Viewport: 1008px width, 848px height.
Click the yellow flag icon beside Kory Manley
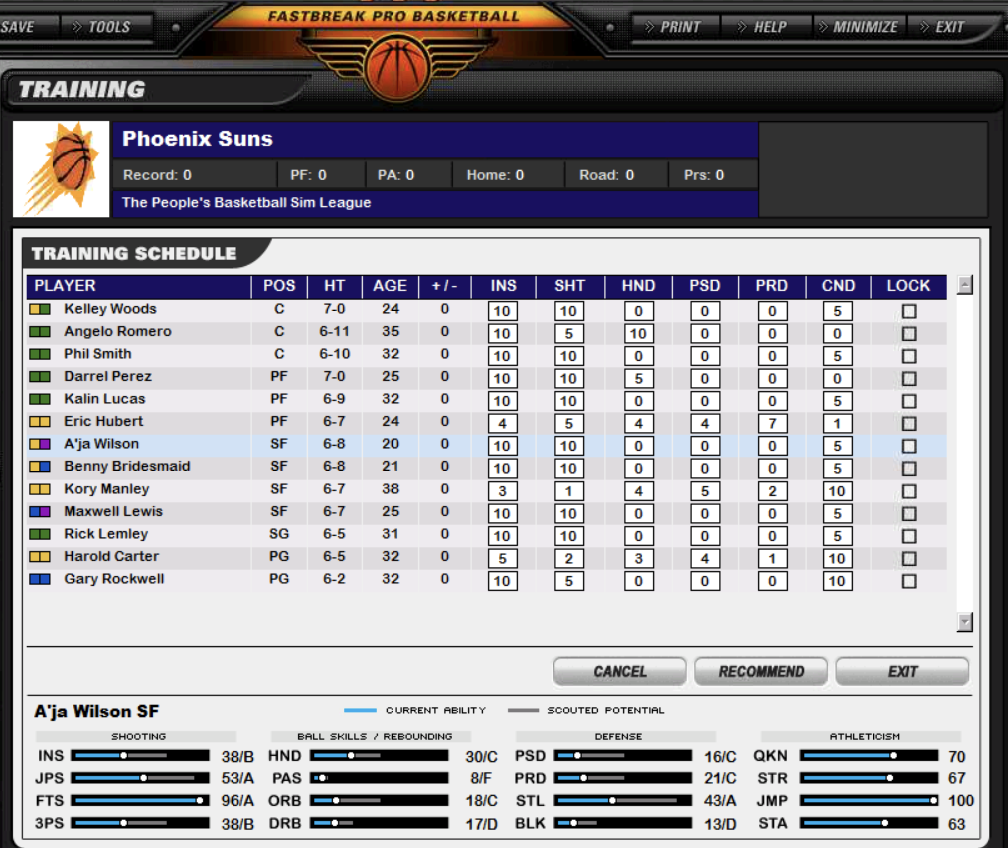40,489
